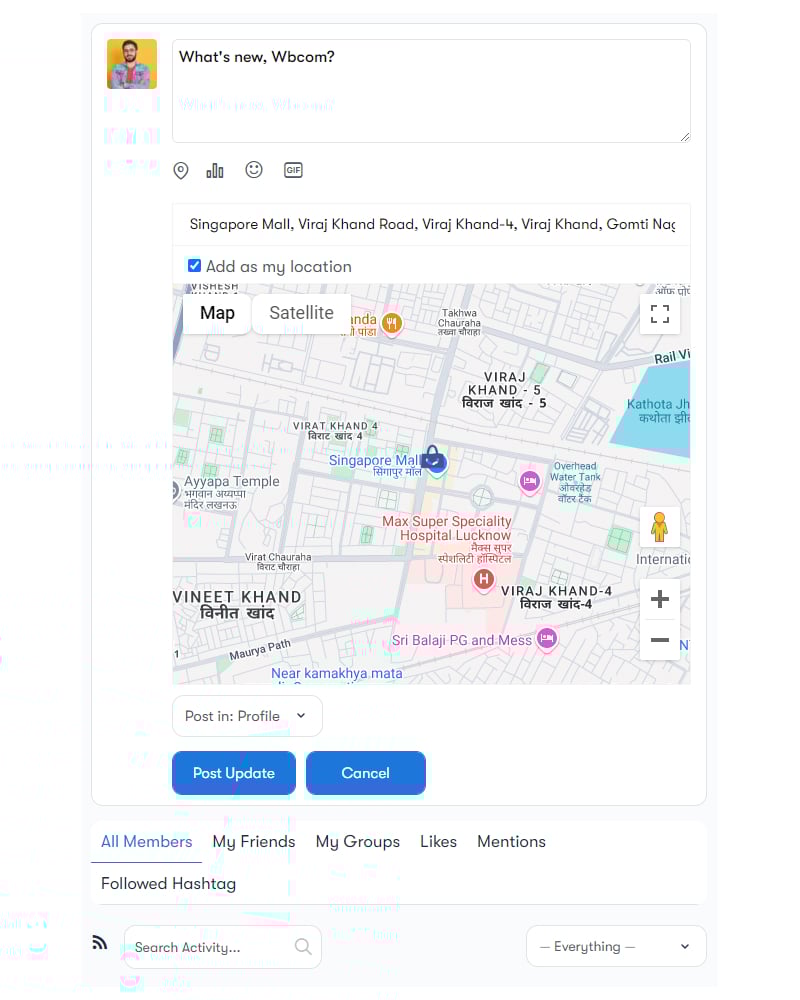Switch map to Satellite view

click(x=301, y=313)
